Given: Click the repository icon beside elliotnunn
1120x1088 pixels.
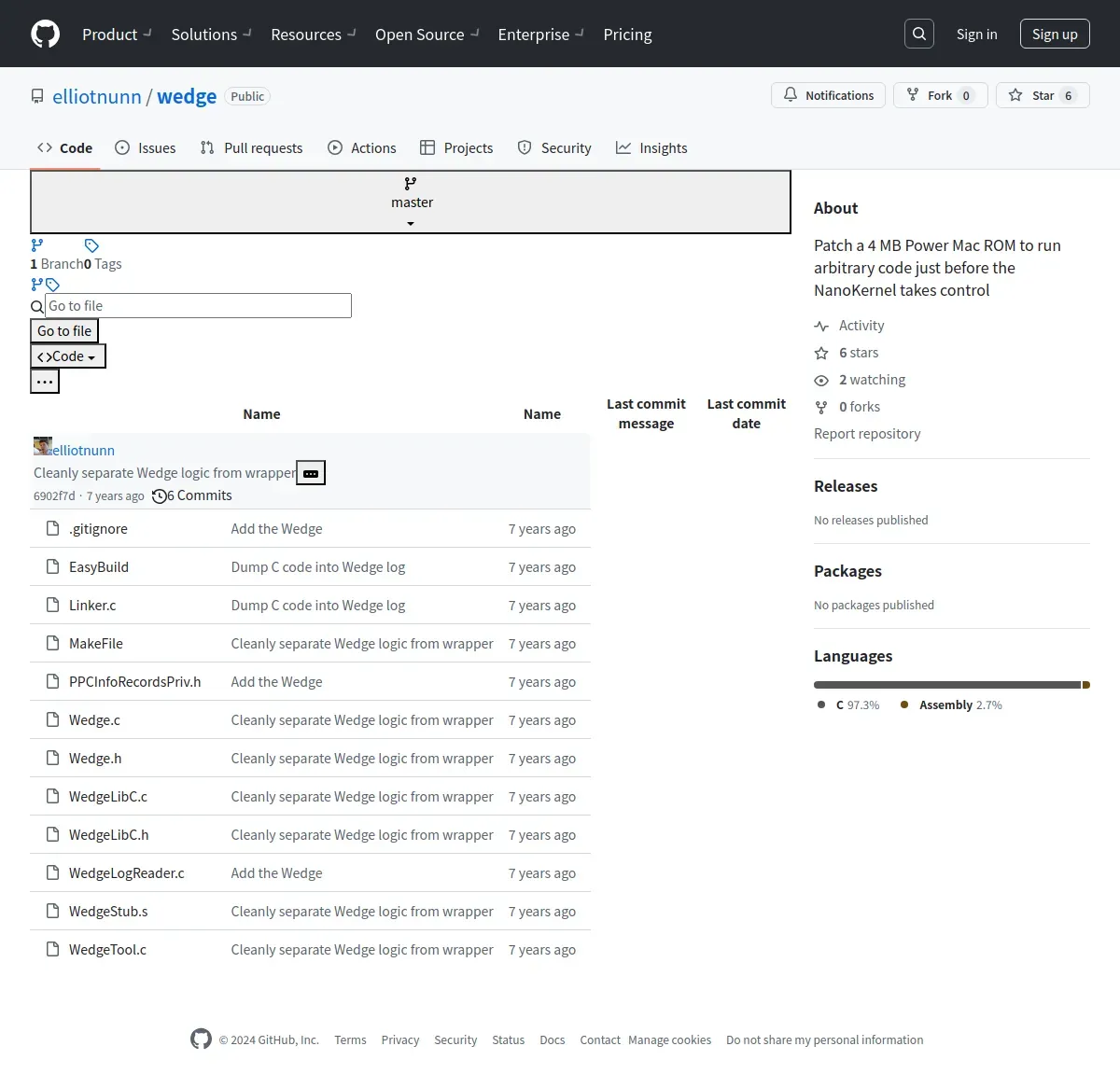Looking at the screenshot, I should 37,96.
